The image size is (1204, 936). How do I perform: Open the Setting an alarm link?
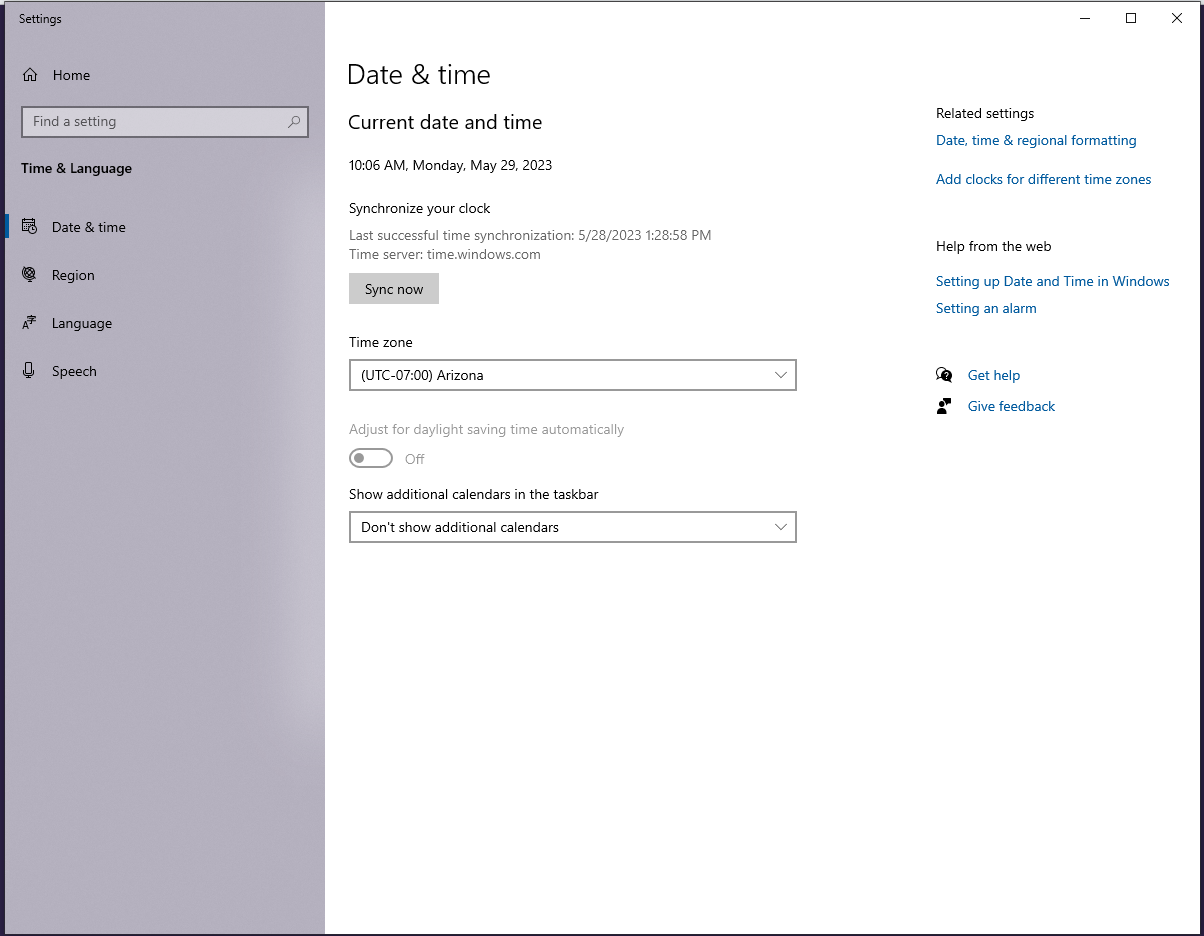pyautogui.click(x=986, y=308)
